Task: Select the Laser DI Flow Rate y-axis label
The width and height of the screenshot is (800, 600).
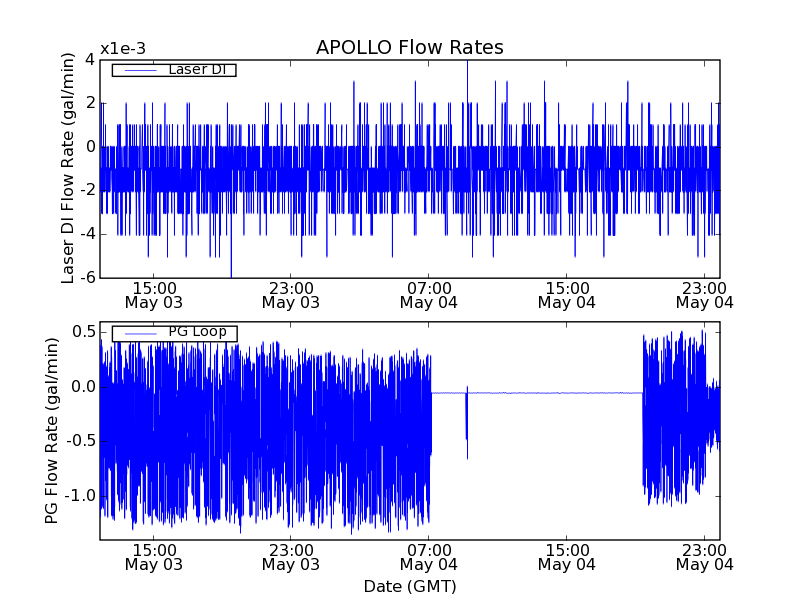Action: (x=68, y=167)
